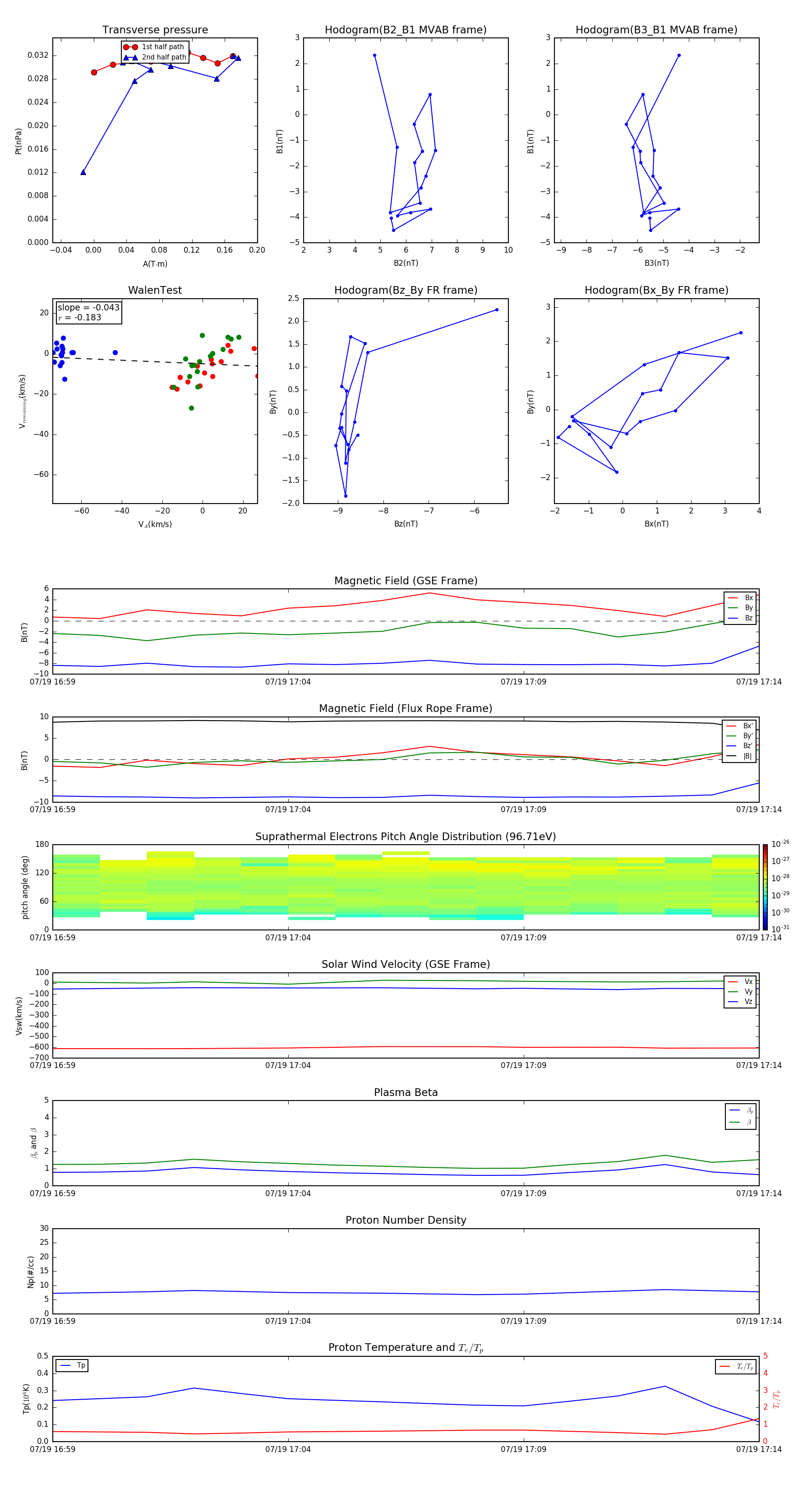Select 'Vy' in velocity legend
Image resolution: width=812 pixels, height=1489 pixels.
[740, 991]
